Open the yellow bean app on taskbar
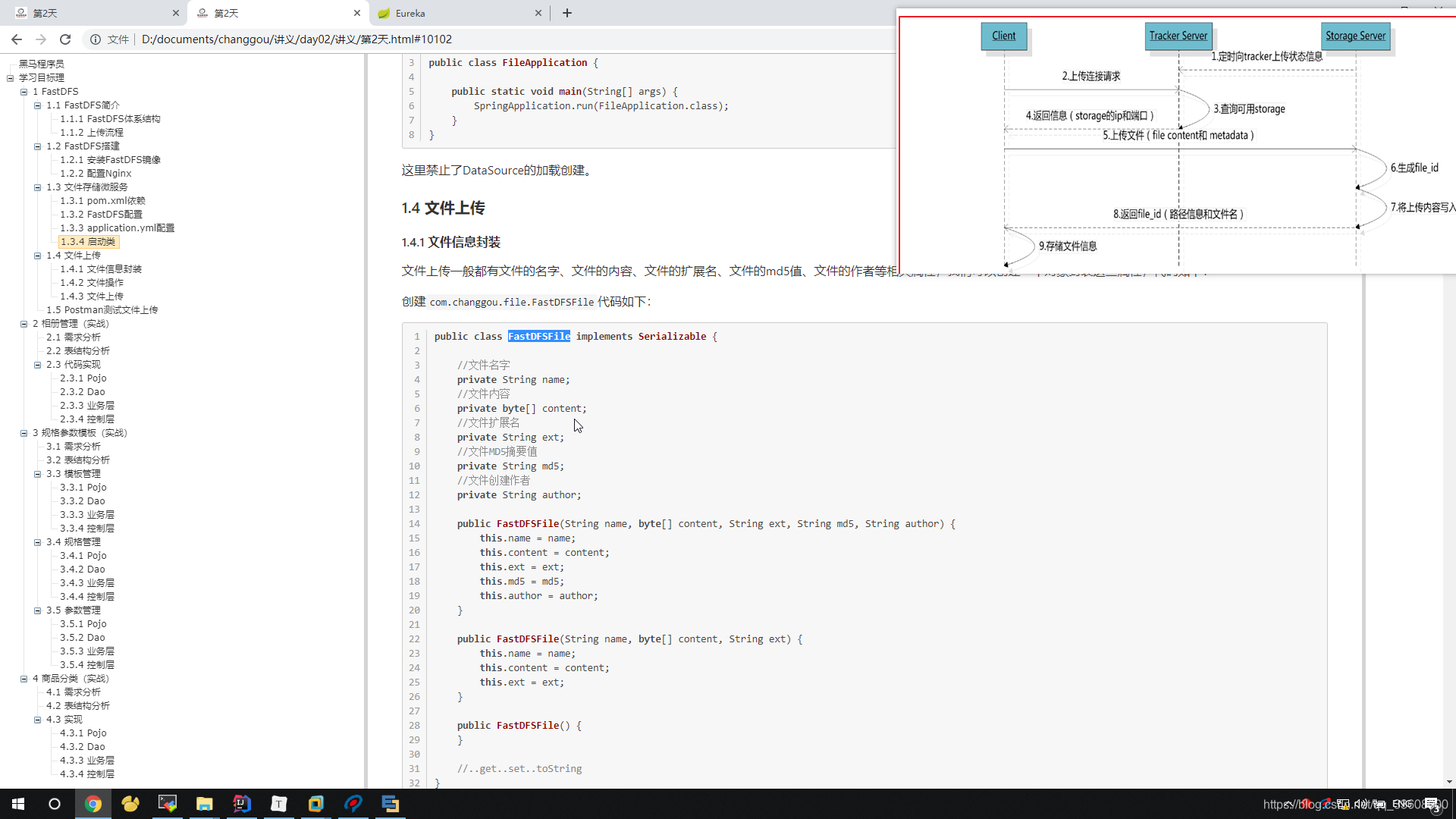1456x819 pixels. coord(130,804)
